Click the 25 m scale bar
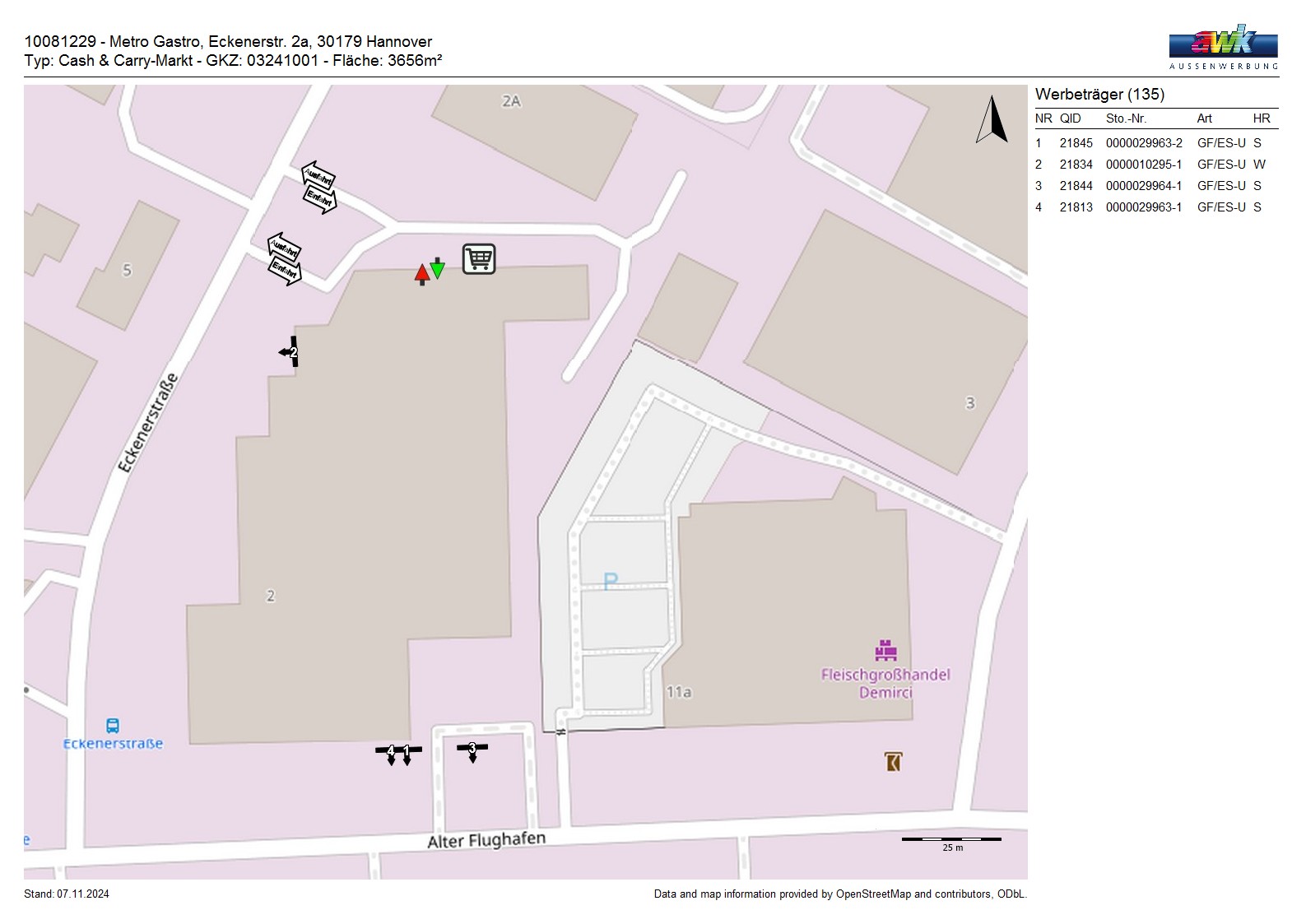The height and width of the screenshot is (924, 1306). (951, 840)
